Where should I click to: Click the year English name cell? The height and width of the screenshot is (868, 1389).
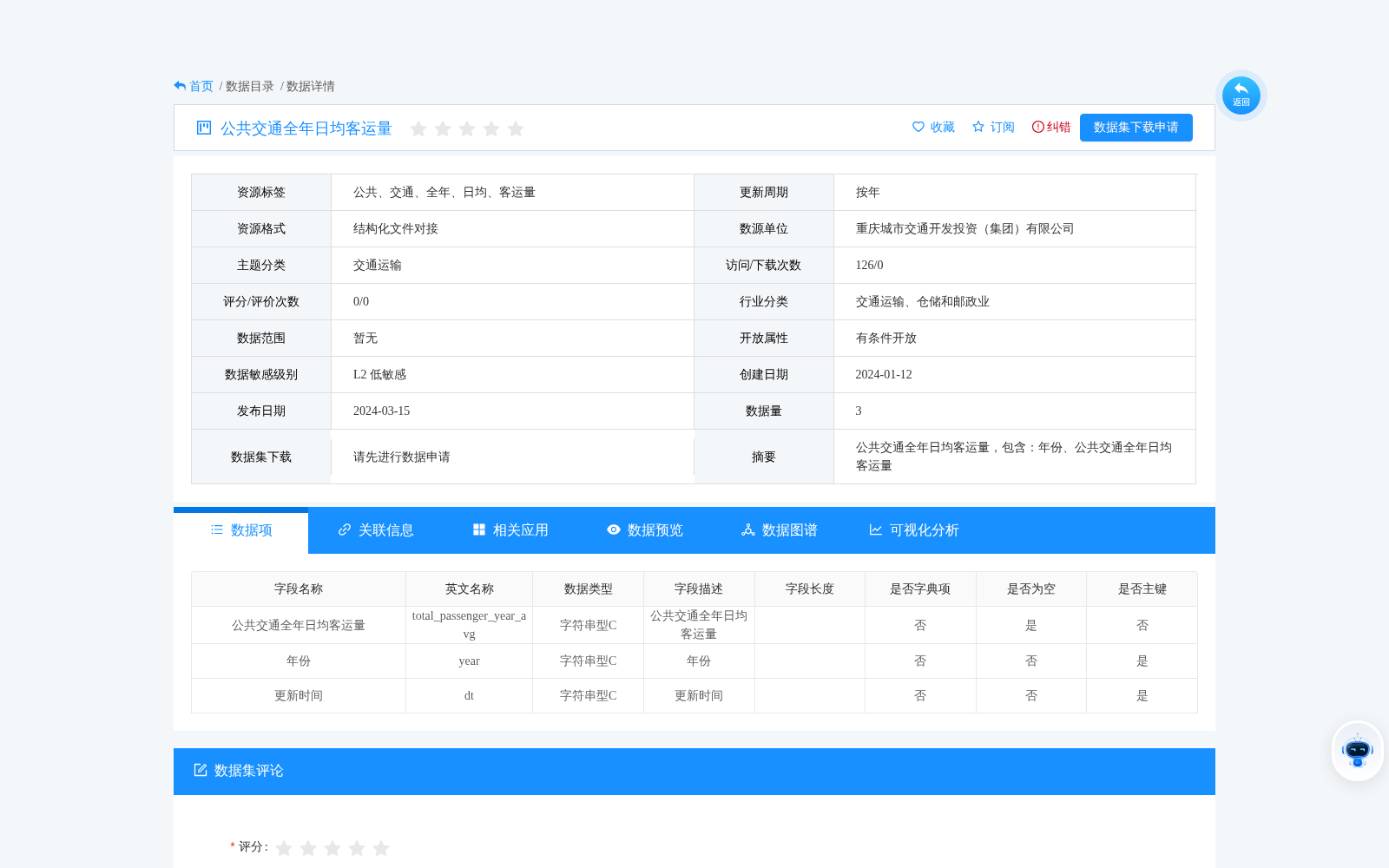click(469, 661)
